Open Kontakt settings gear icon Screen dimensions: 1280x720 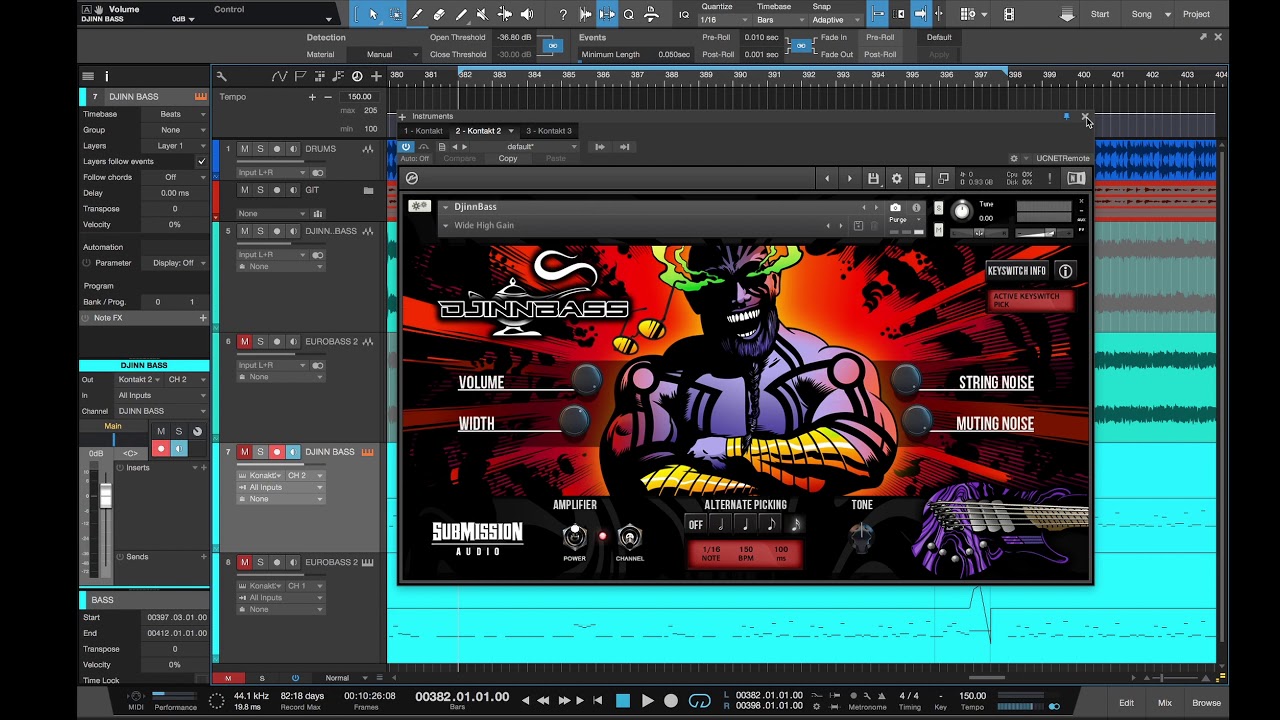tap(897, 179)
